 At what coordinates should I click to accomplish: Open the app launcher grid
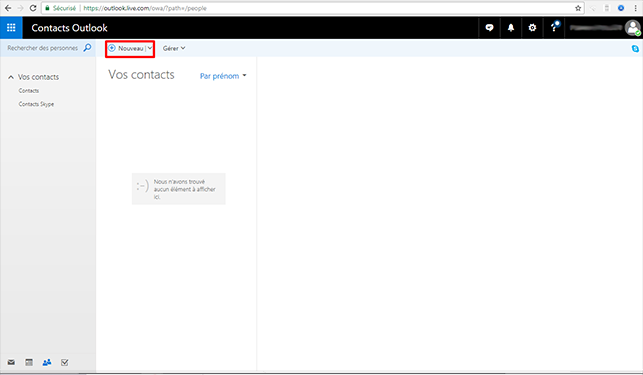[x=11, y=27]
